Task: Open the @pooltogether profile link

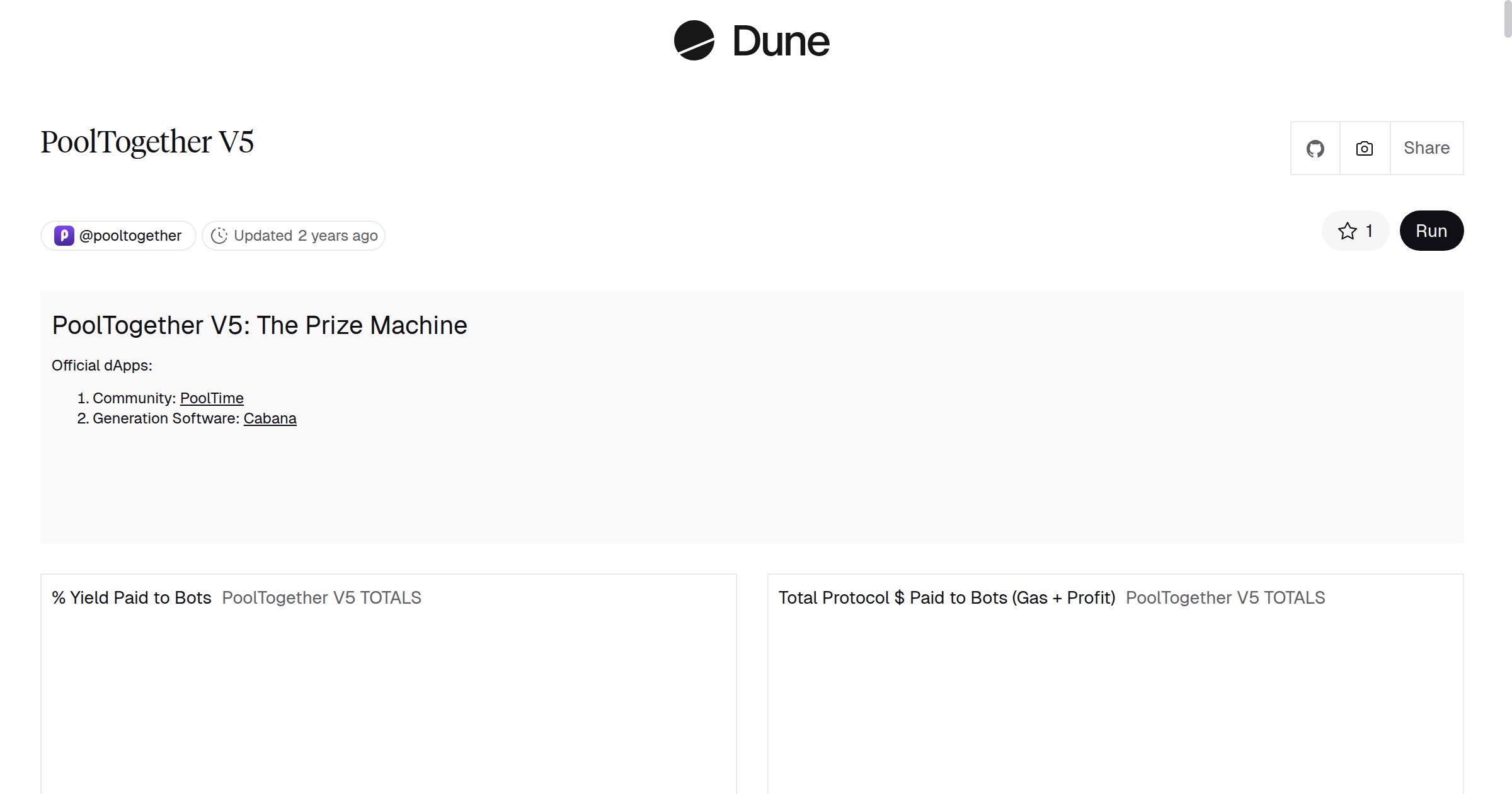Action: click(x=130, y=236)
